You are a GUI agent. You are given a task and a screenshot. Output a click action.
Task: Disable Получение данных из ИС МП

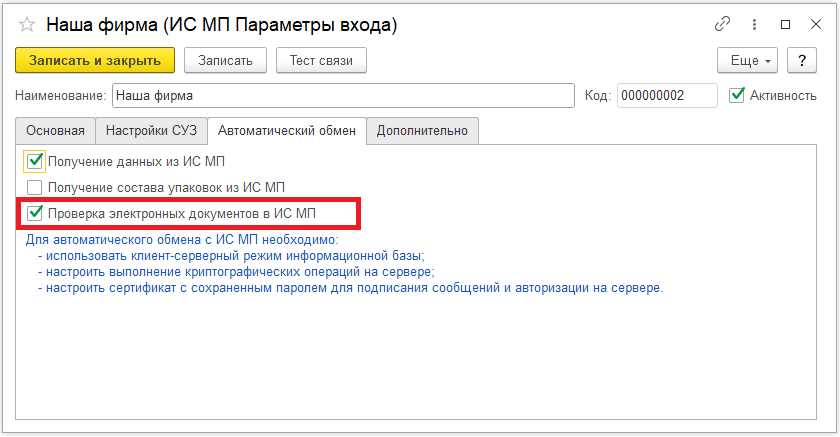click(x=35, y=160)
